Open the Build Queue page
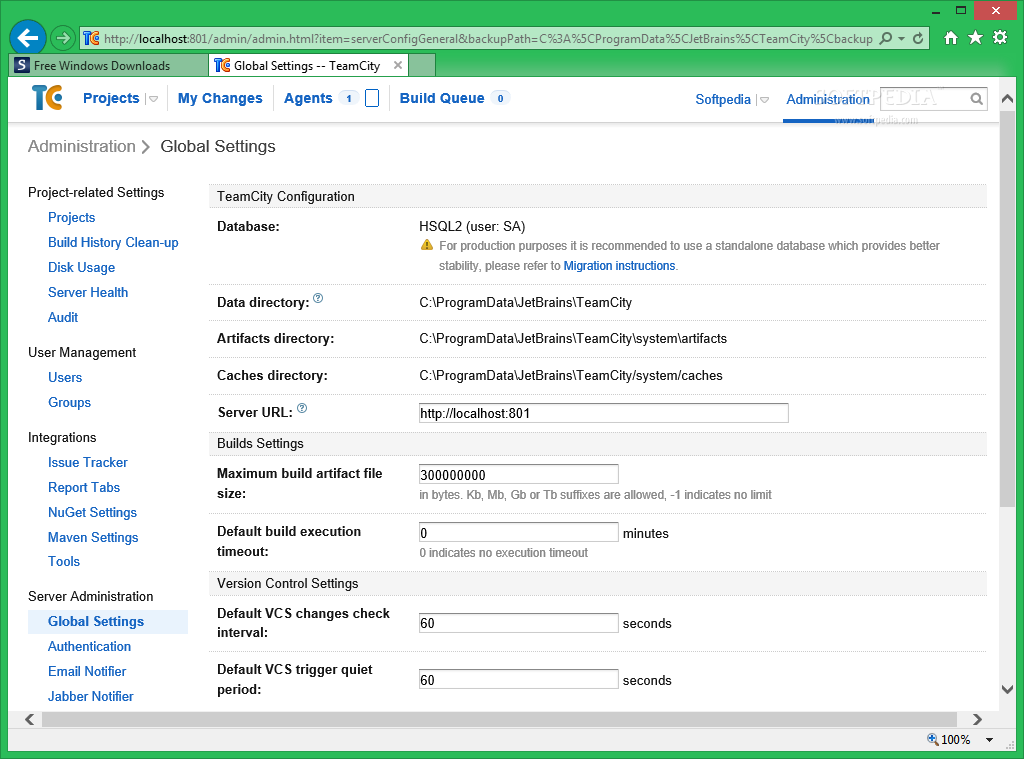The width and height of the screenshot is (1024, 759). [x=442, y=98]
